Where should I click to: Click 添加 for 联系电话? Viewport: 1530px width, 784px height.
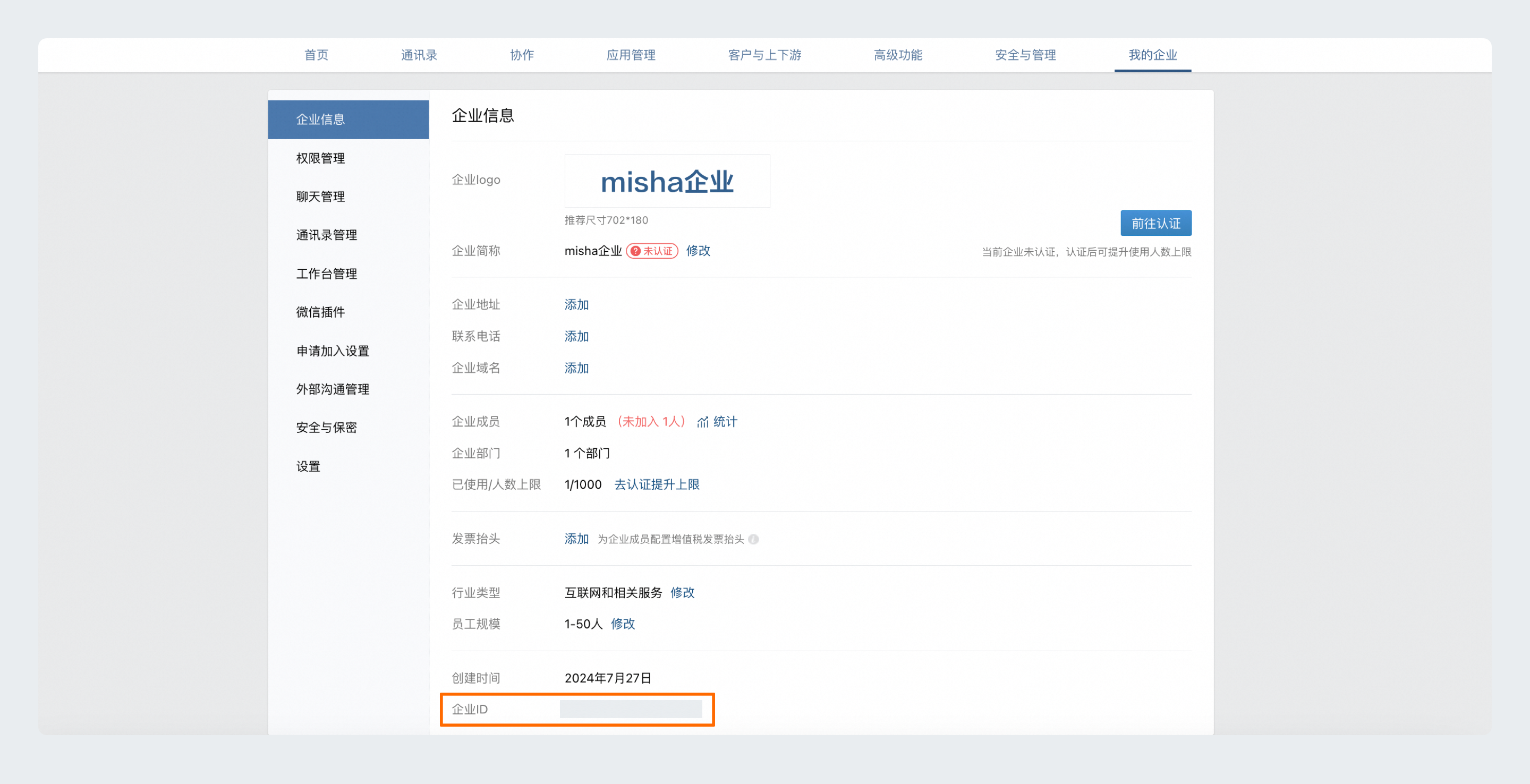(x=576, y=336)
